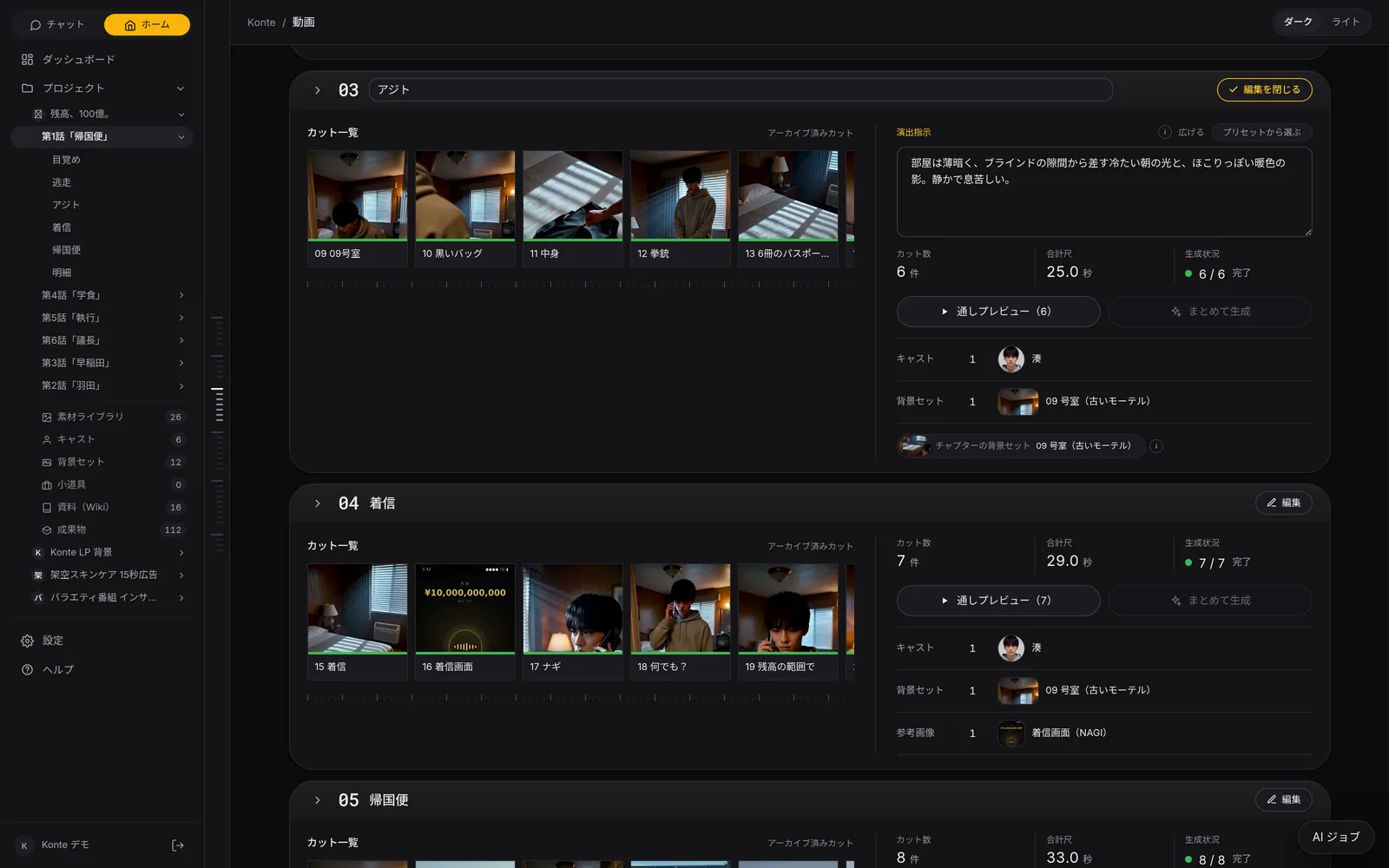Switch theme to ダーク
1389x868 pixels.
tap(1298, 22)
